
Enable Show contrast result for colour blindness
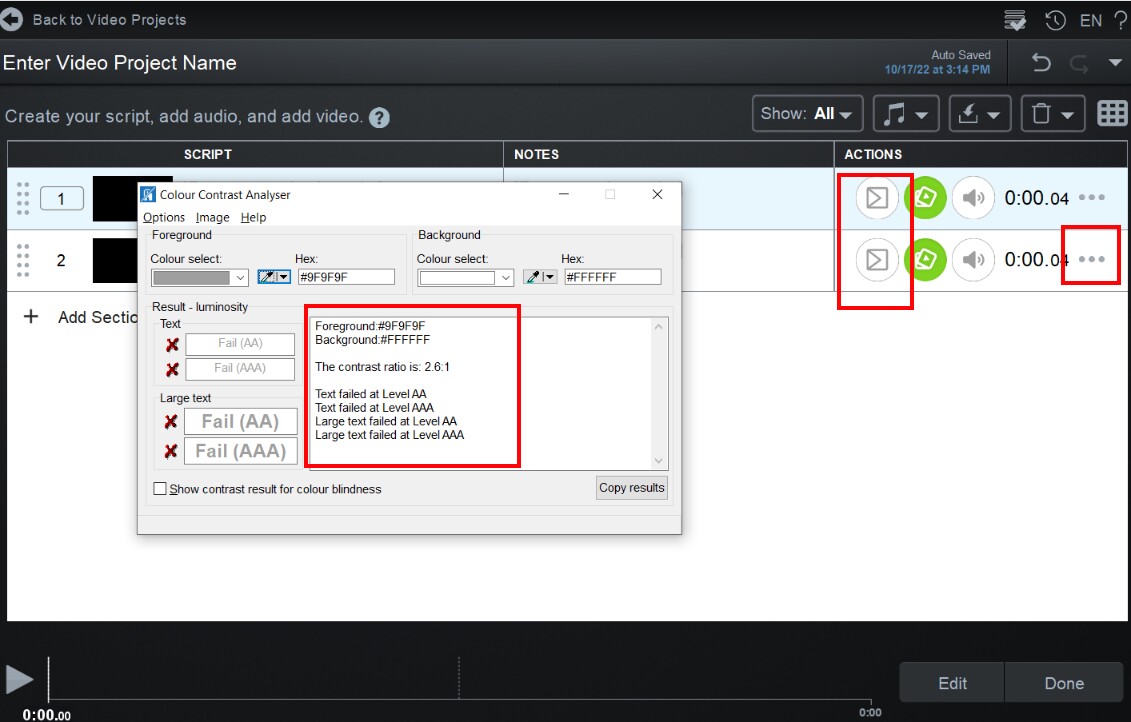tap(159, 488)
